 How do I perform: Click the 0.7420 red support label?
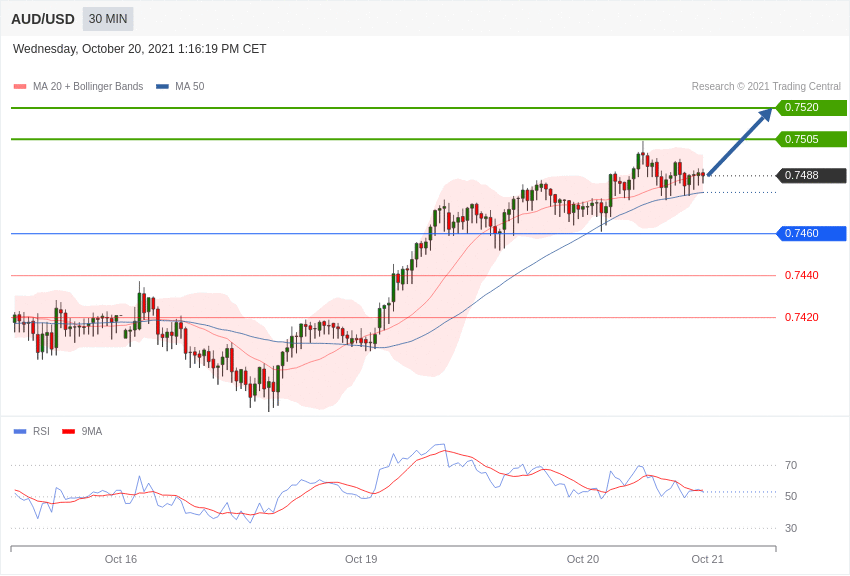tap(802, 317)
